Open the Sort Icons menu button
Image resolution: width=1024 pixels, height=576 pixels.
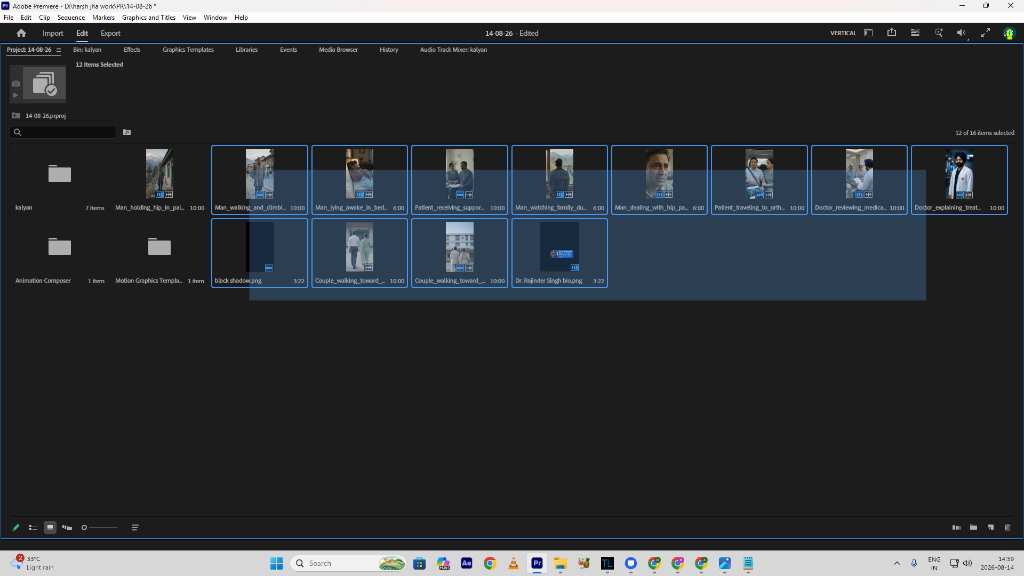pos(135,527)
